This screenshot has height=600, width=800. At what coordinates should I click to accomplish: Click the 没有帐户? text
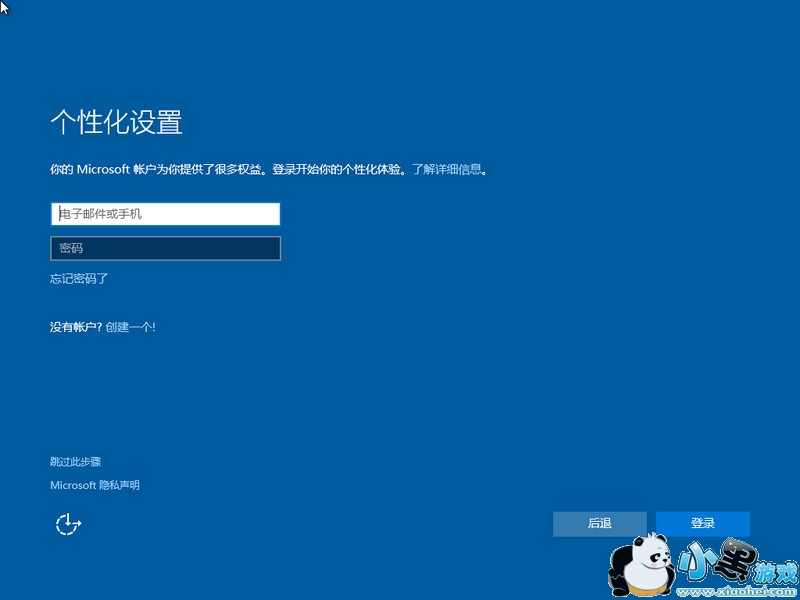click(76, 327)
